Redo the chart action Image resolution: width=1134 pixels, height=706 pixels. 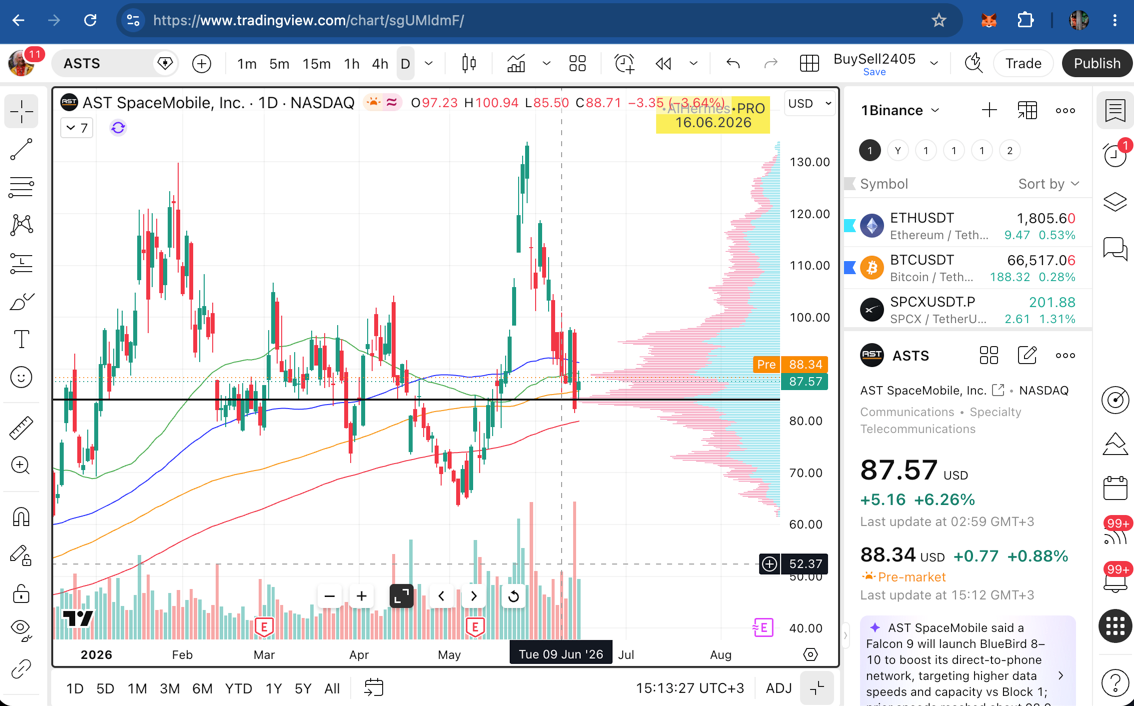(x=771, y=64)
